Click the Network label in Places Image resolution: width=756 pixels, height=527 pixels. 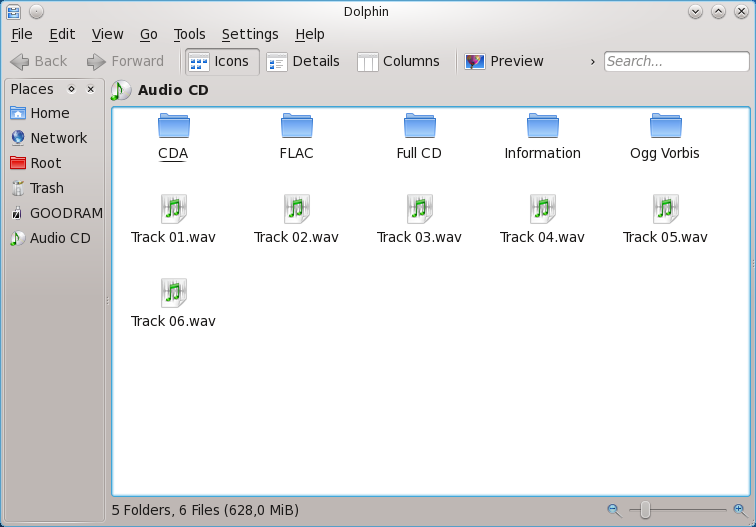tap(59, 138)
